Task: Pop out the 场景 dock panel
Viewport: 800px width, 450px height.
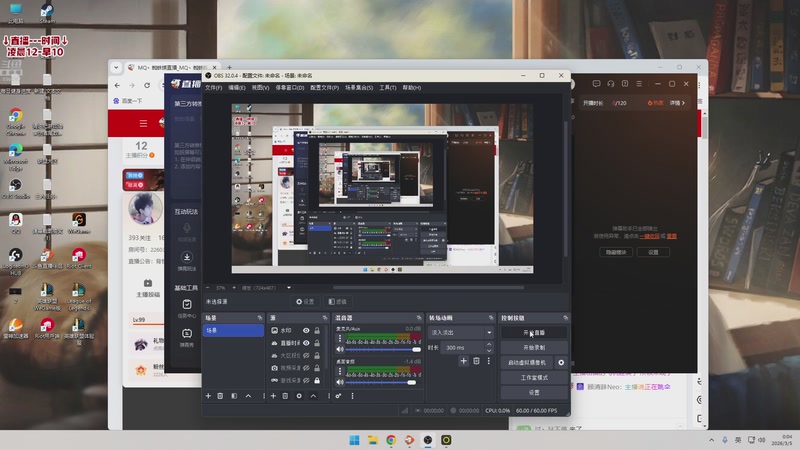Action: [260, 318]
